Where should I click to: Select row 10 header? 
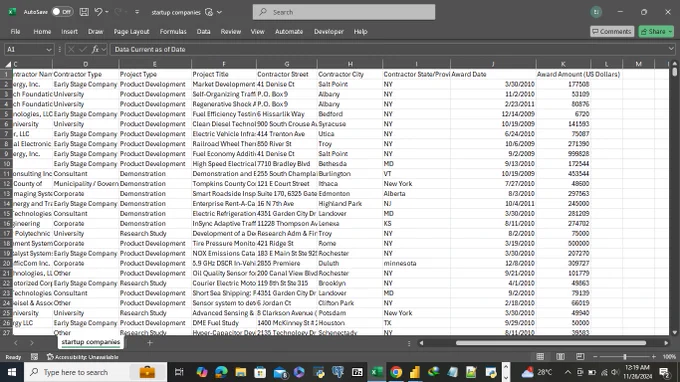7,164
